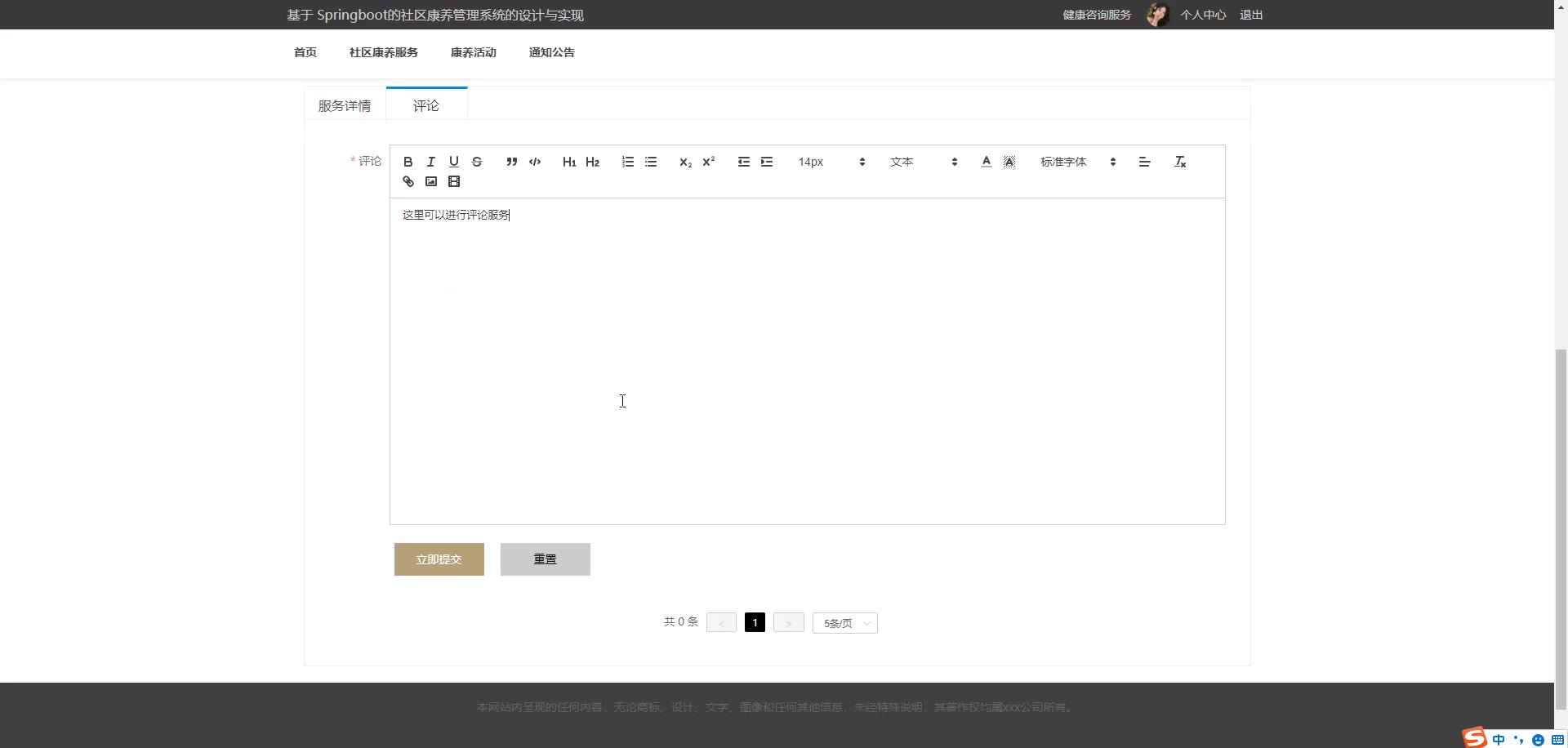The image size is (1568, 748).
Task: Click the site title 基于 Springboot的社区康养管理系统
Action: (x=435, y=15)
